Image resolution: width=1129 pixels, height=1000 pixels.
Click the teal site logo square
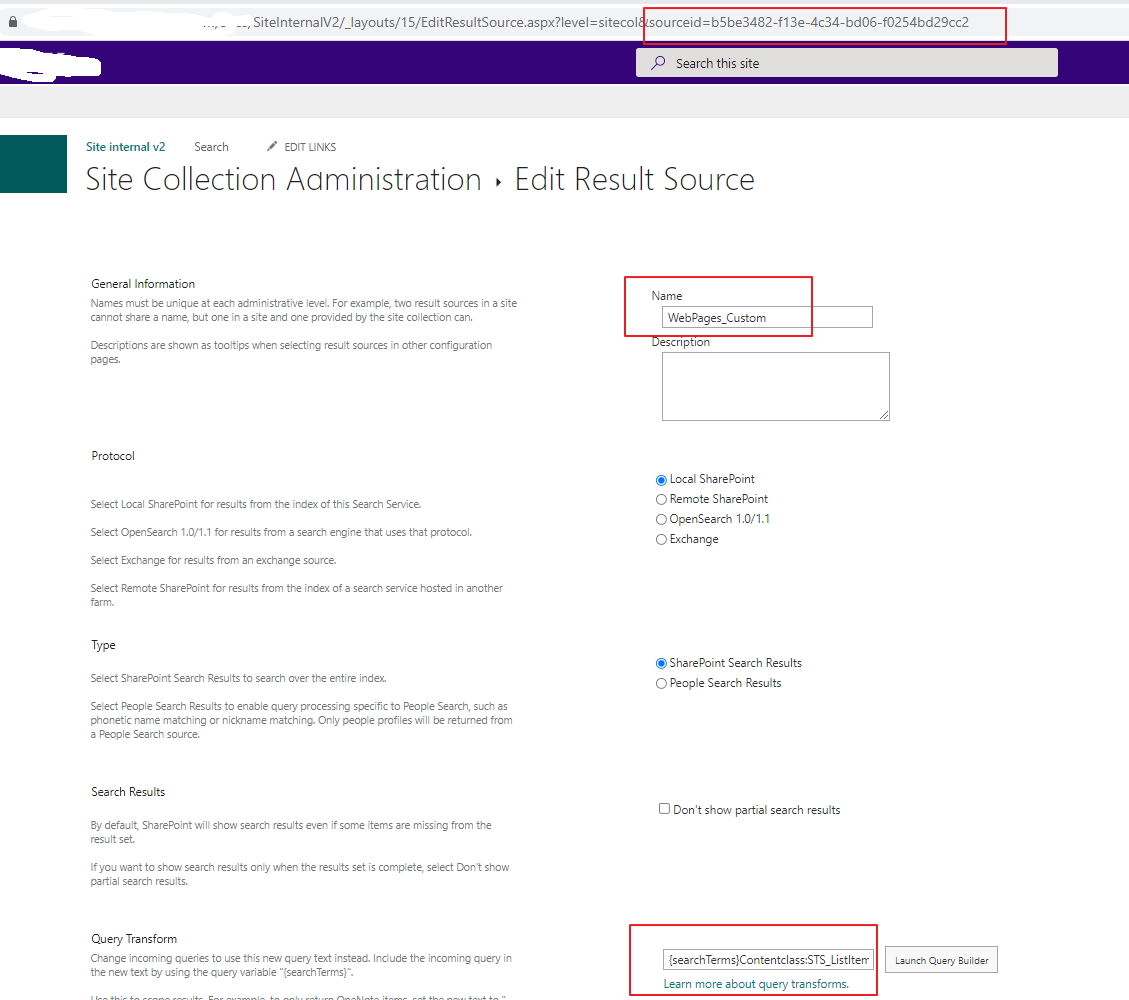point(33,164)
